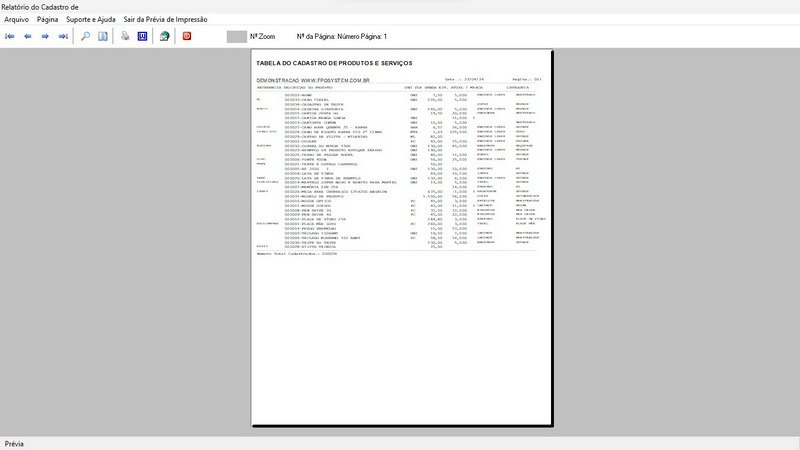Go to the first page arrow

coord(10,36)
